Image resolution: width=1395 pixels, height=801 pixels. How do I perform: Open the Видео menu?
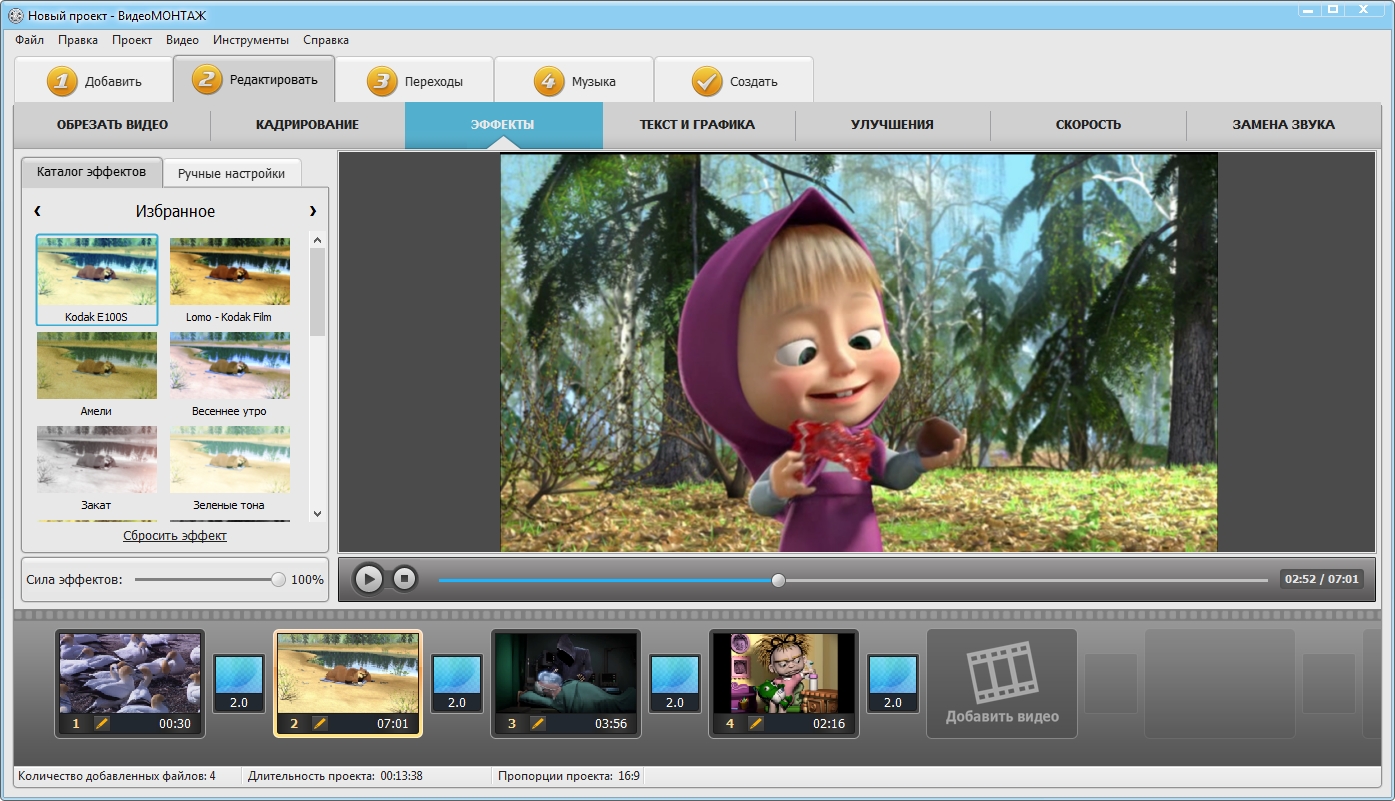point(182,40)
